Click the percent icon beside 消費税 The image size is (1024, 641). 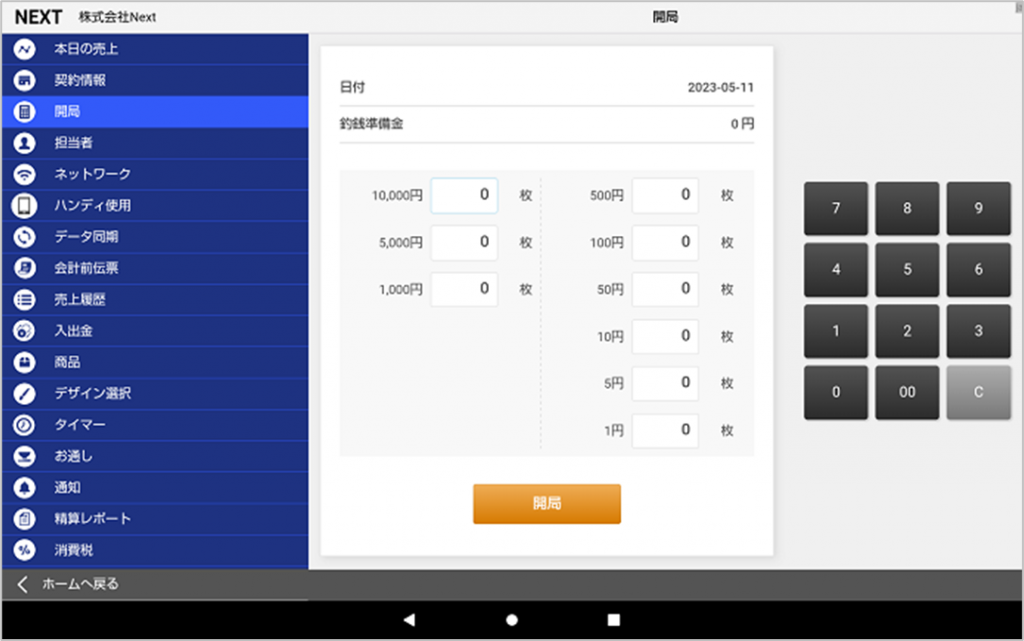(25, 550)
